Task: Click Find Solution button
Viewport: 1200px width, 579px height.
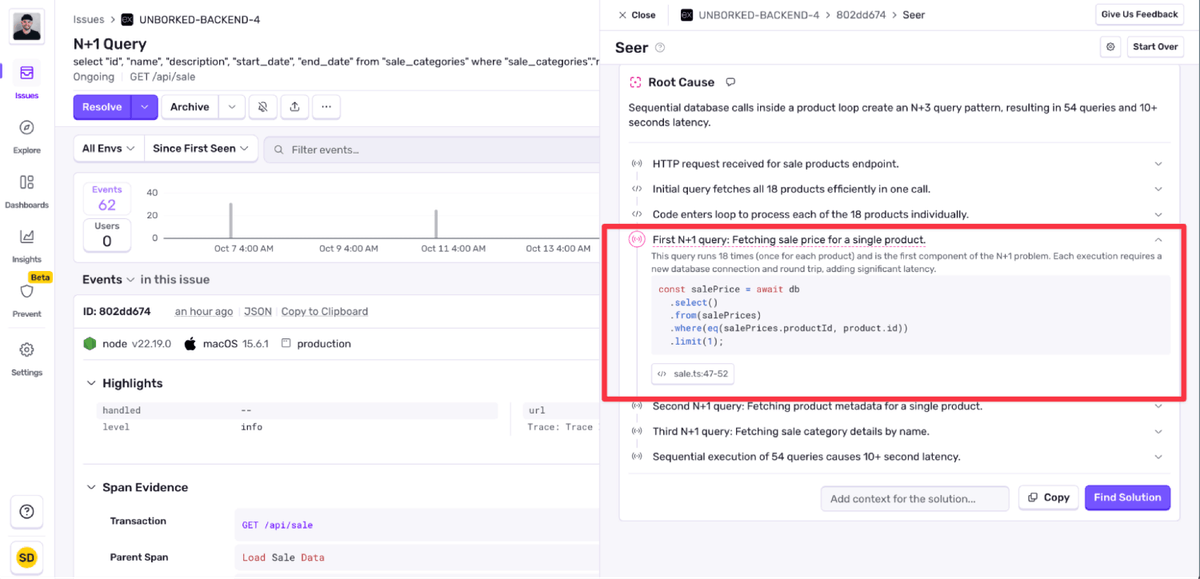Action: click(x=1127, y=497)
